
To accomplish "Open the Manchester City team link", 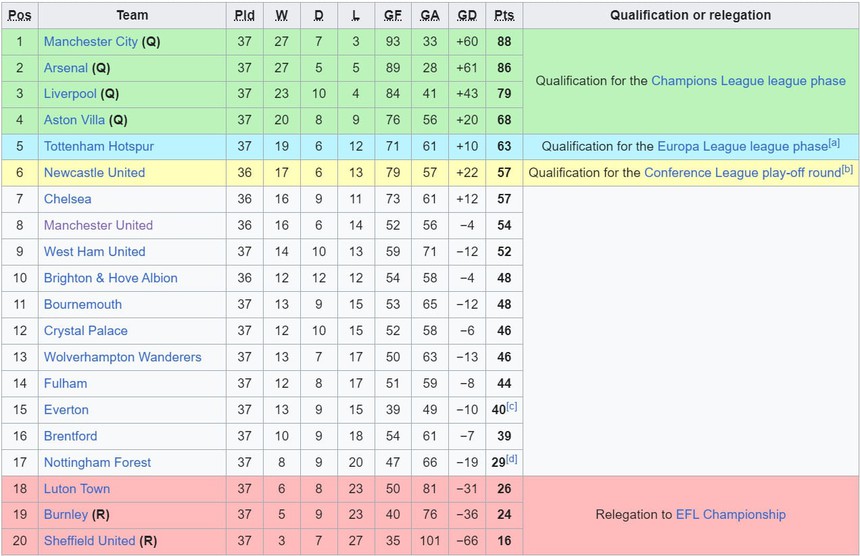I will tap(90, 42).
